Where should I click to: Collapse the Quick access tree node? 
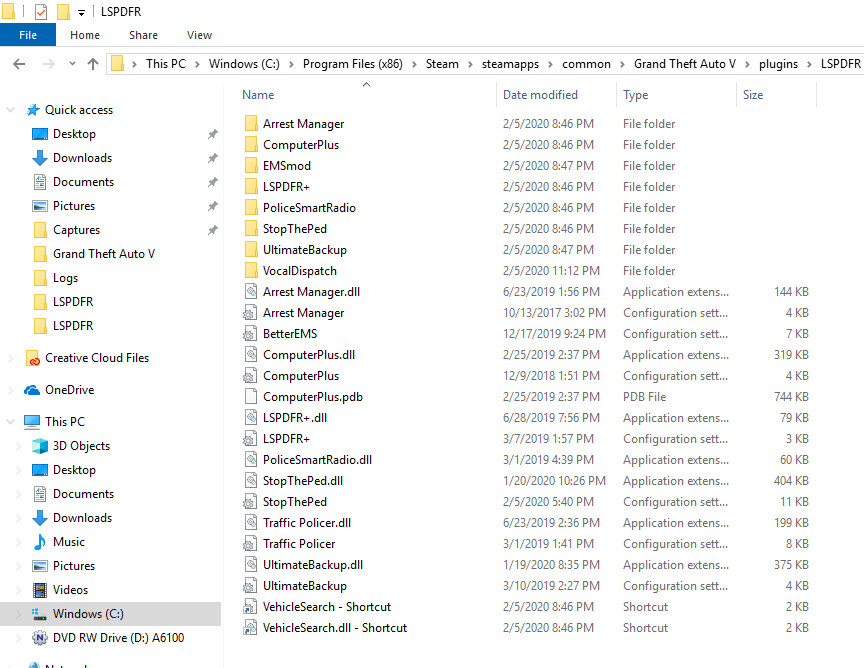click(10, 110)
